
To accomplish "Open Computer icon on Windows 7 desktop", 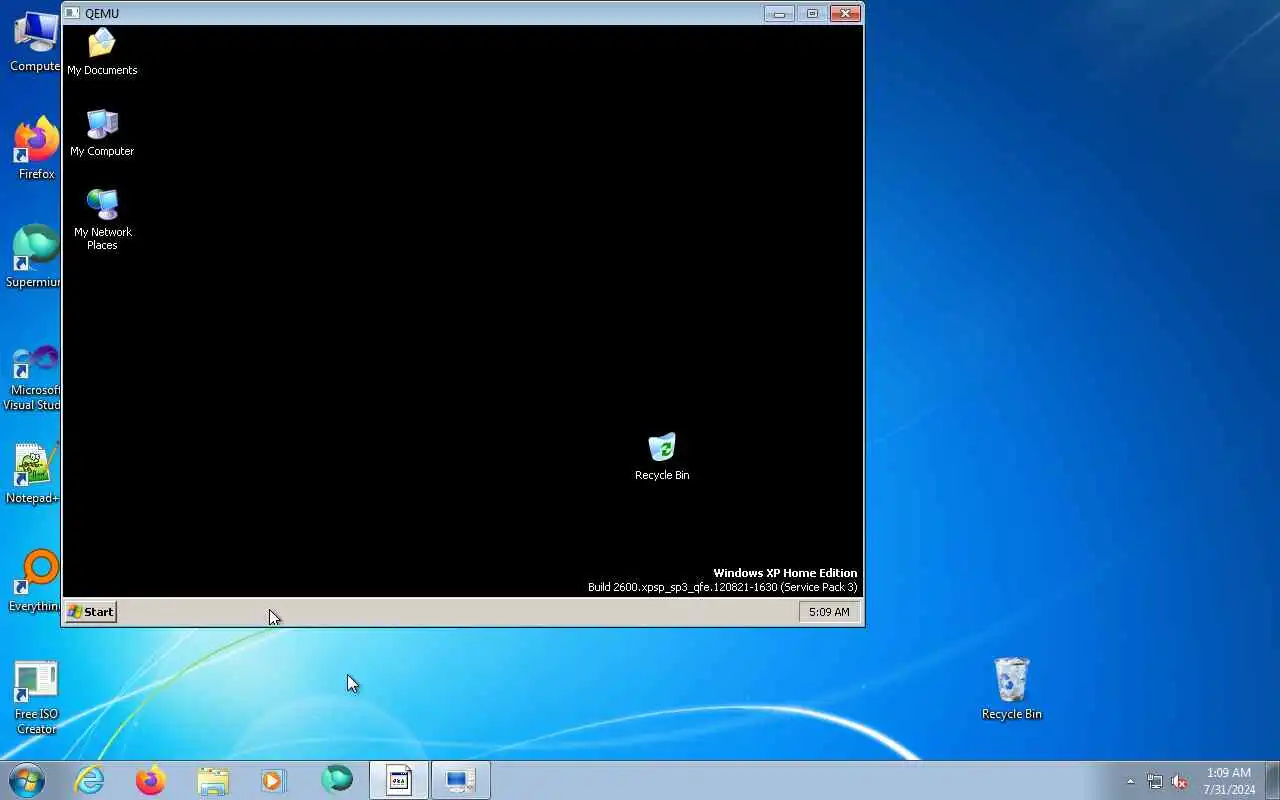I will [35, 43].
